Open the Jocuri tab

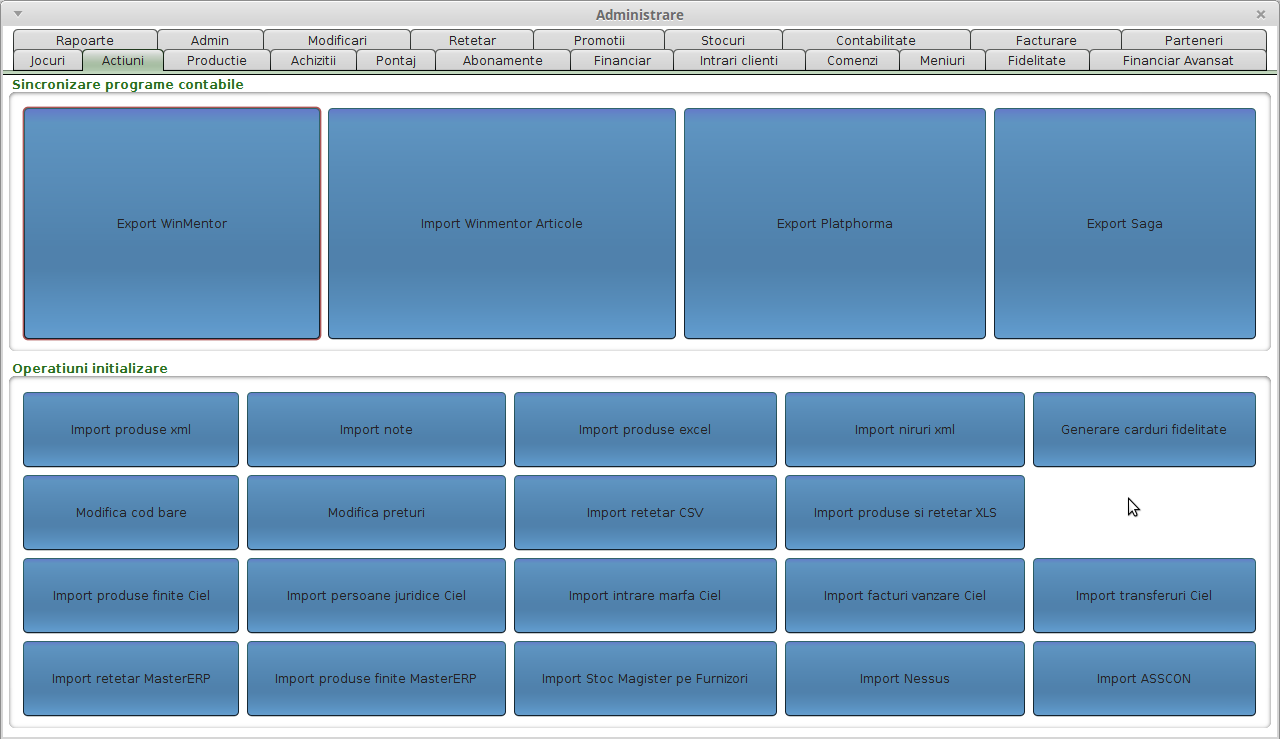point(48,60)
